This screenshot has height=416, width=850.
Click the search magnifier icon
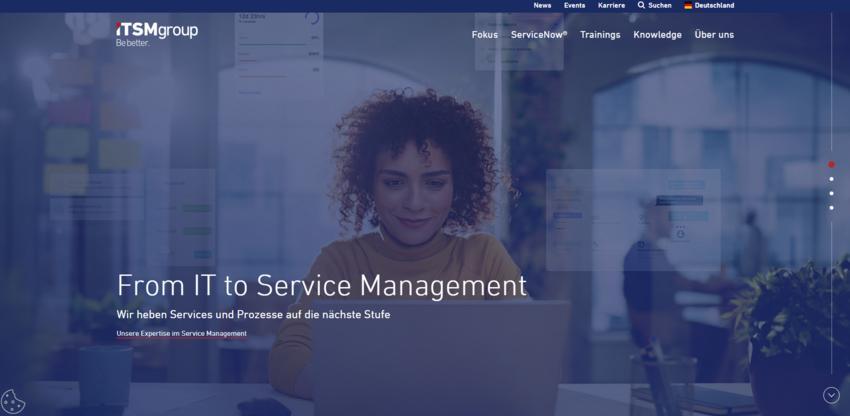point(641,5)
